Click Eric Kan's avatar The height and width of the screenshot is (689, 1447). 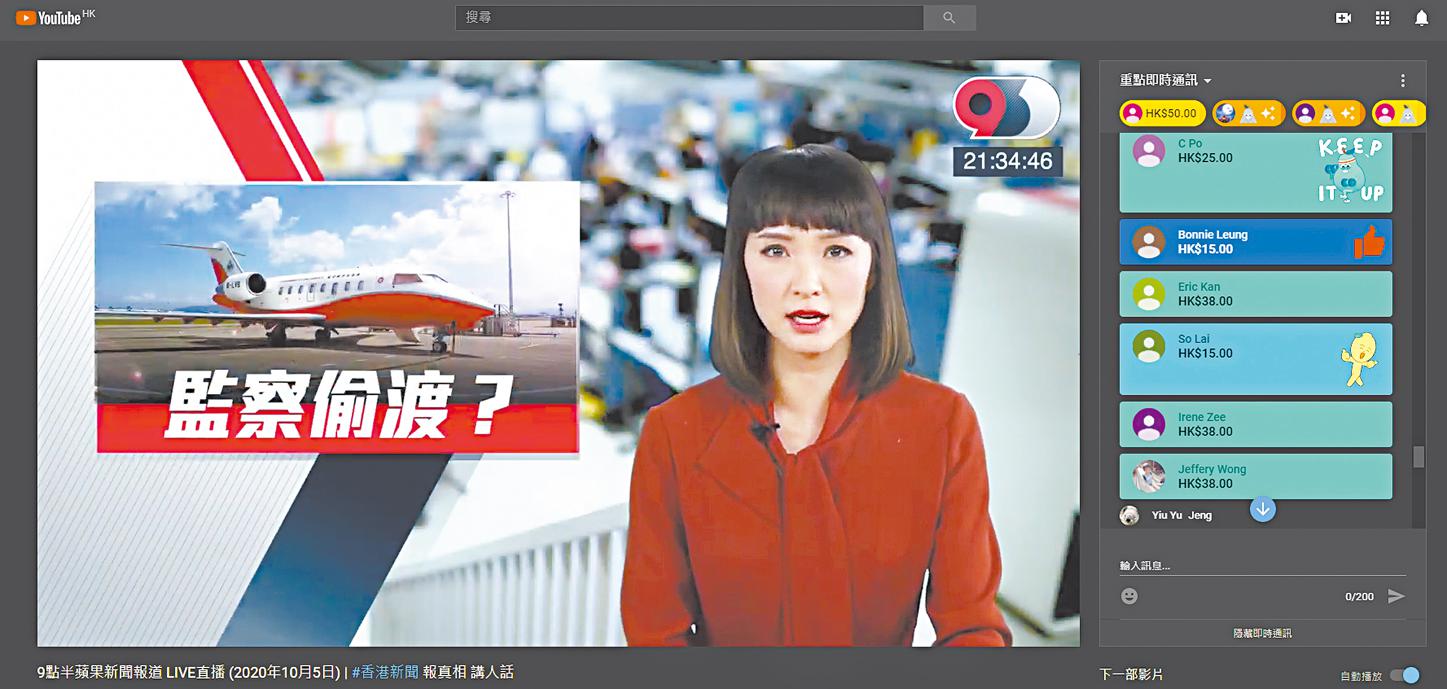tap(1149, 294)
